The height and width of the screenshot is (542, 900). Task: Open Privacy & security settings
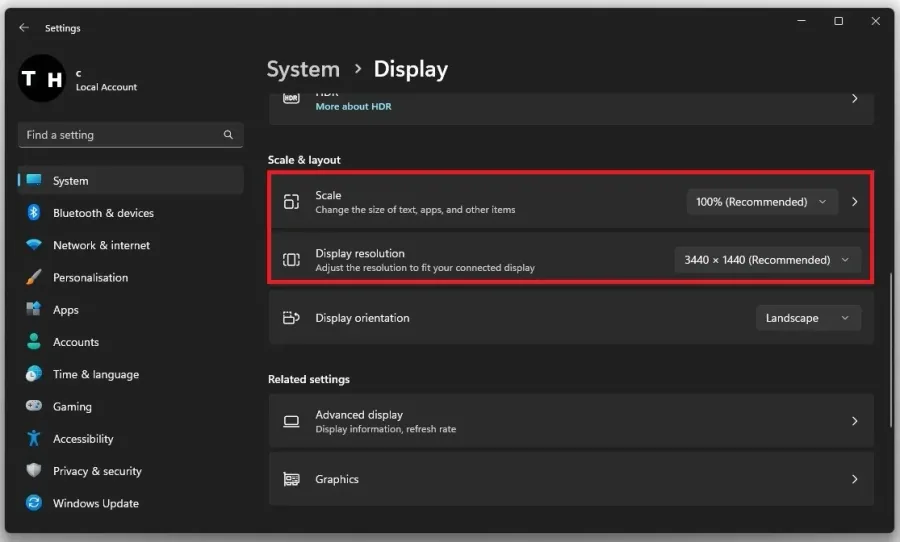coord(131,471)
